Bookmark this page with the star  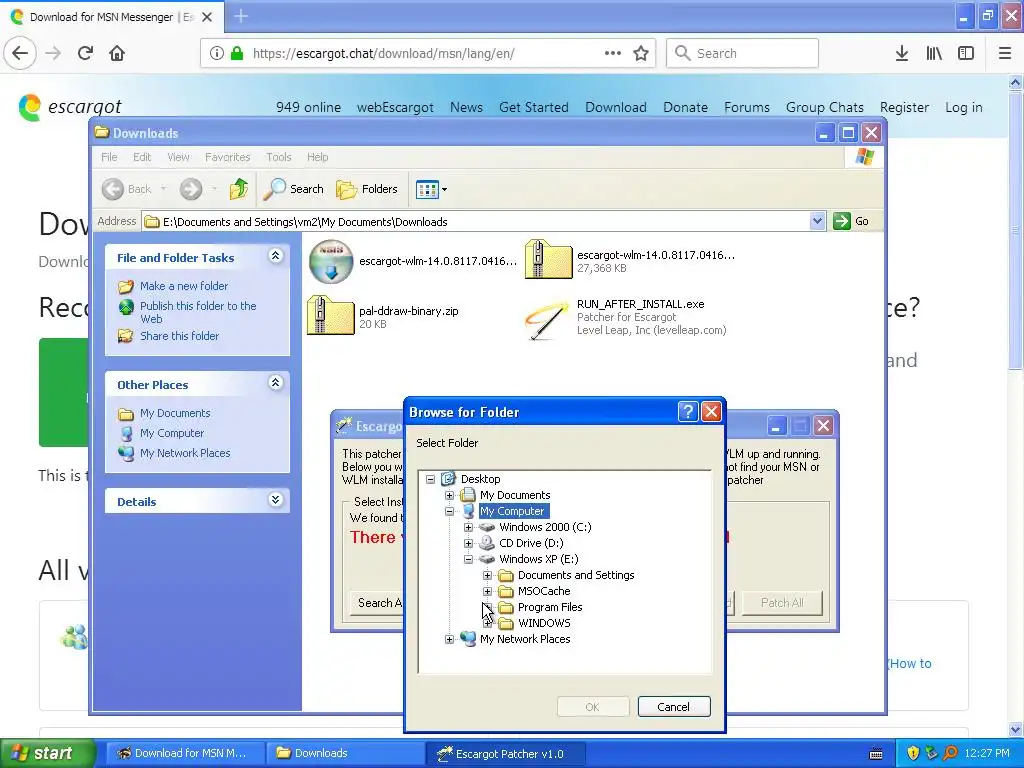(641, 53)
